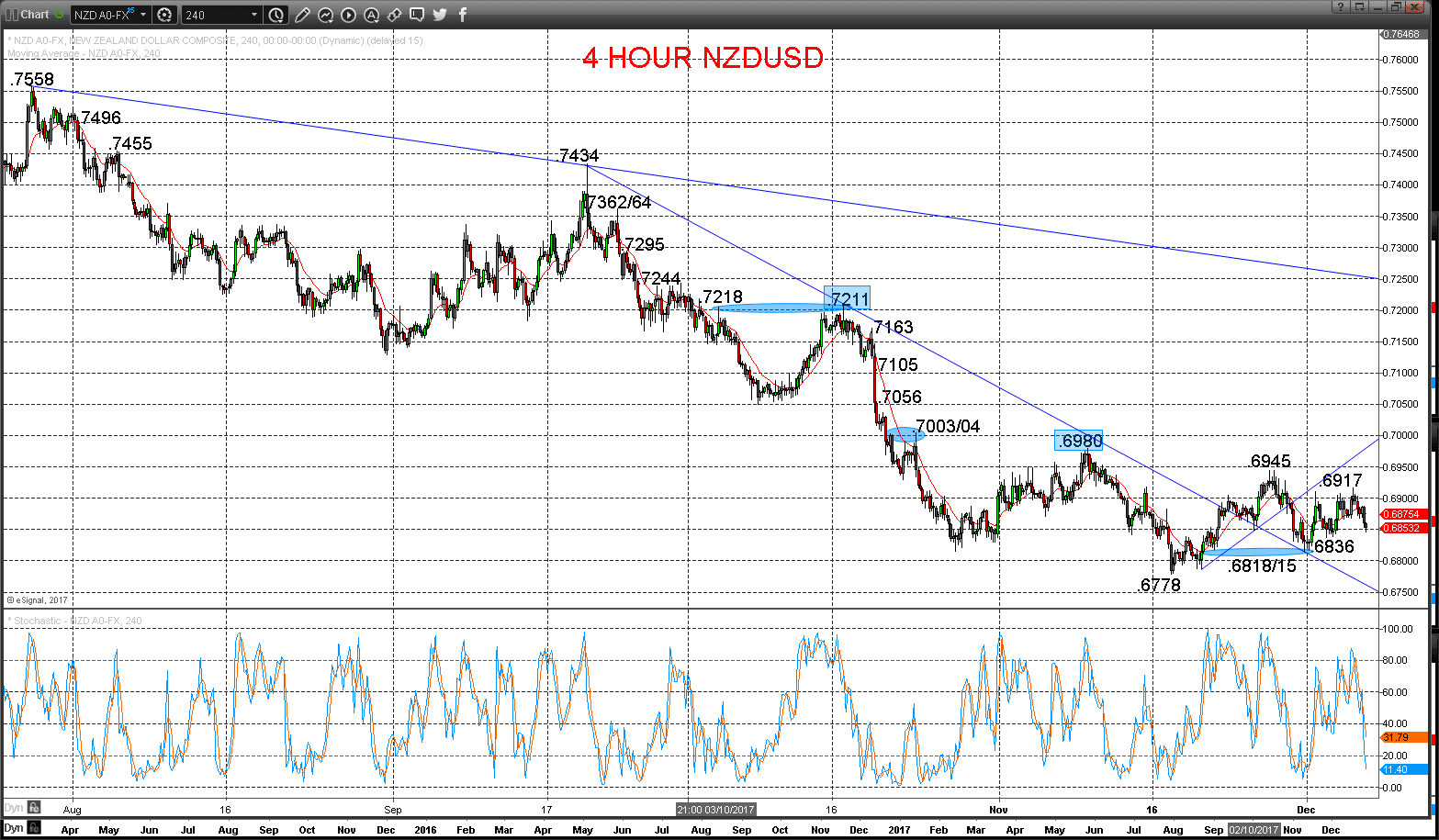Screen dimensions: 1439x840
Task: Click the 7056 price label
Action: click(901, 397)
